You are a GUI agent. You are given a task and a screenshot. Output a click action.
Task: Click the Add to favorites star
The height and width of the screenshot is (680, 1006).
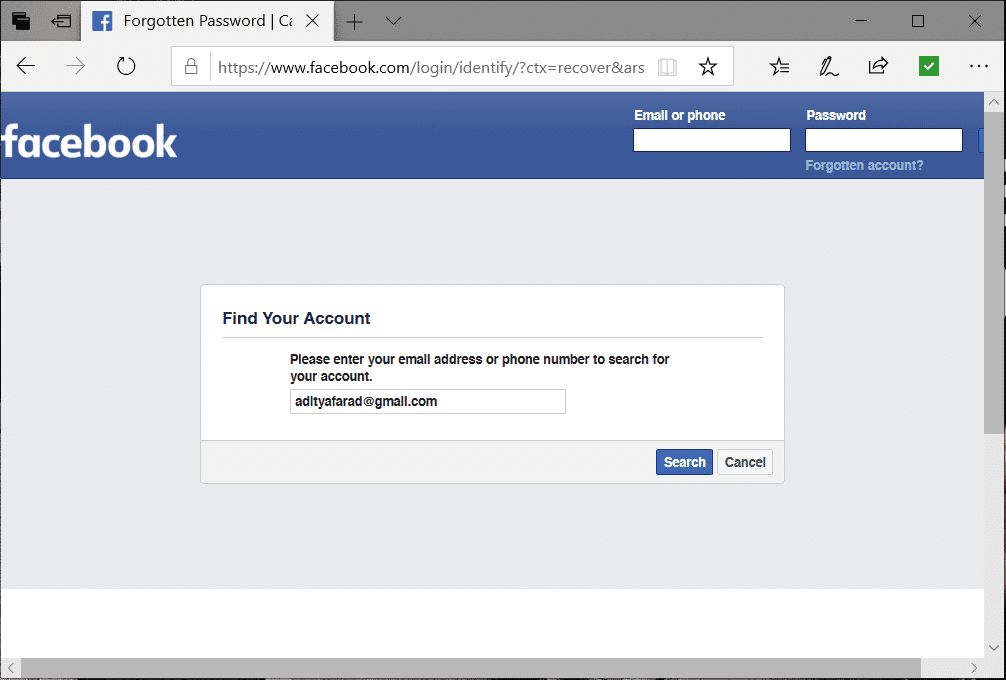click(x=708, y=67)
